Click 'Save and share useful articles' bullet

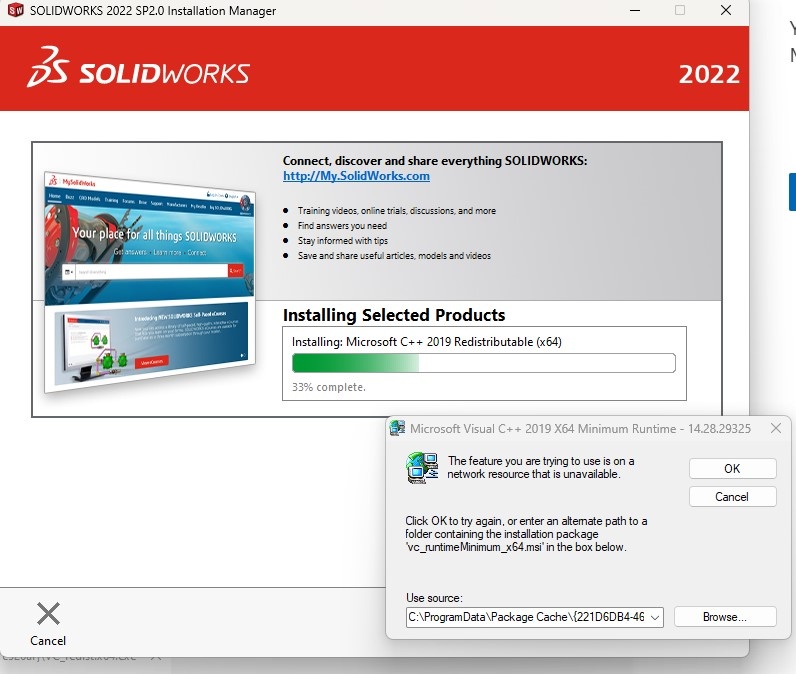click(x=394, y=255)
